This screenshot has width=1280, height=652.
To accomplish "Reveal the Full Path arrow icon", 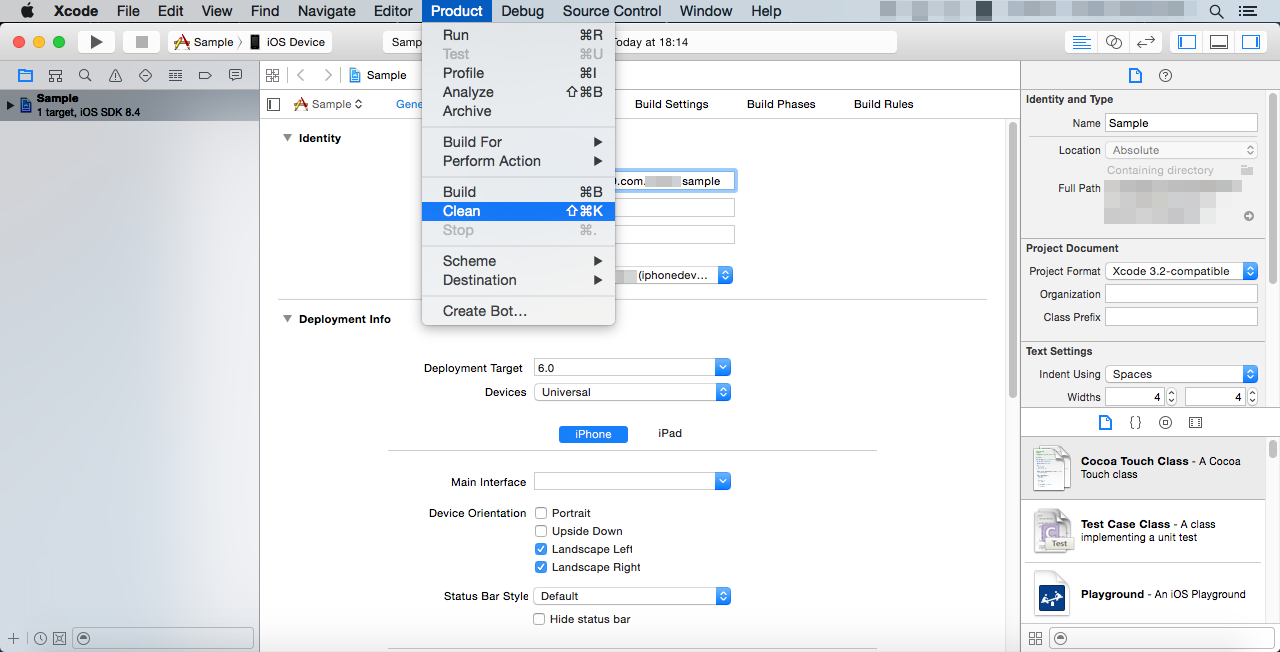I will pos(1249,216).
